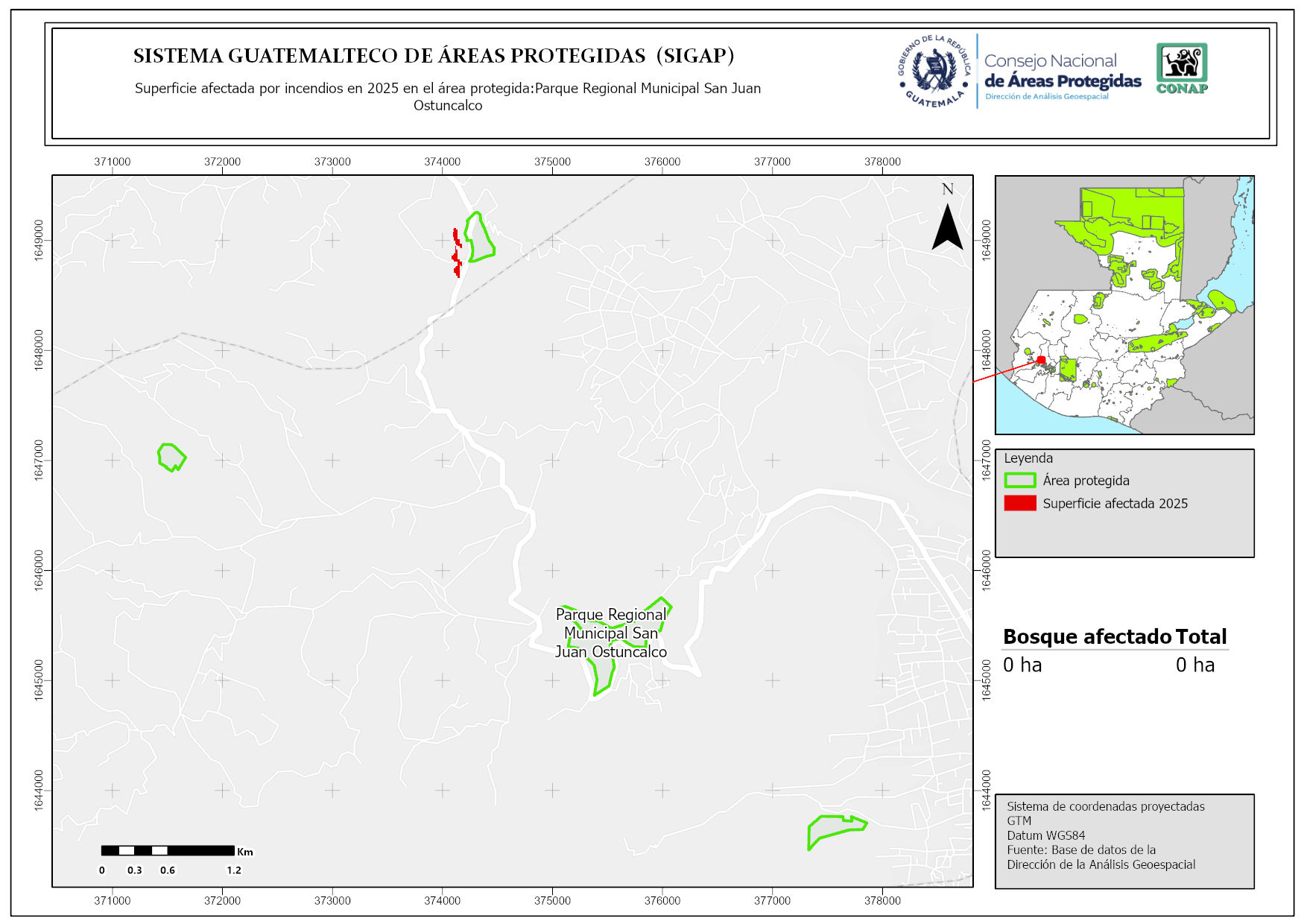
Task: Click the SISTEMA GUATEMALTECO DE ÁREAS PROTEGIDAS title
Action: (x=434, y=56)
